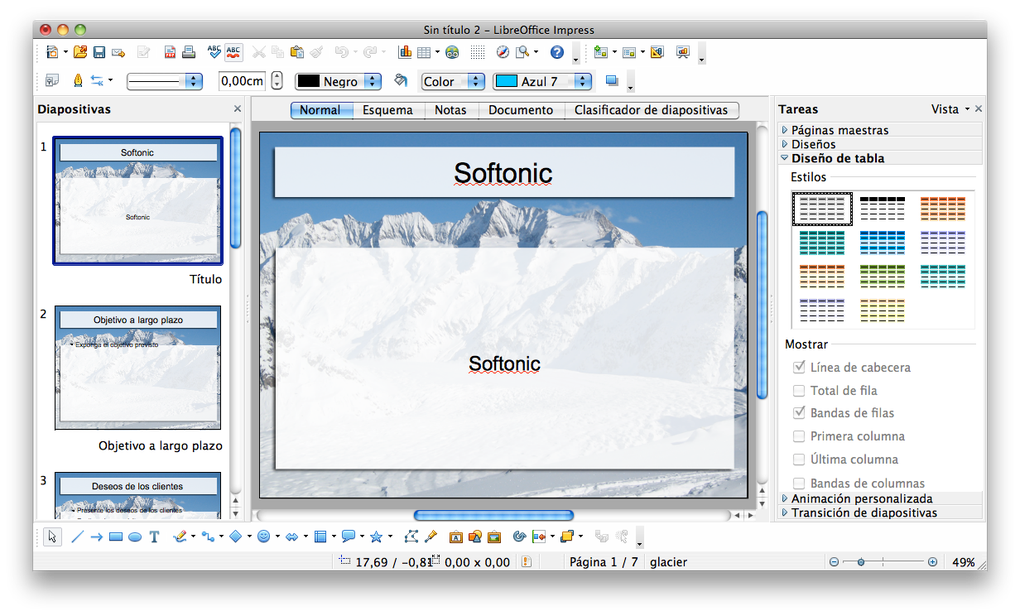The height and width of the screenshot is (616, 1020).
Task: Toggle the Bandas de filas checkbox
Action: (799, 412)
